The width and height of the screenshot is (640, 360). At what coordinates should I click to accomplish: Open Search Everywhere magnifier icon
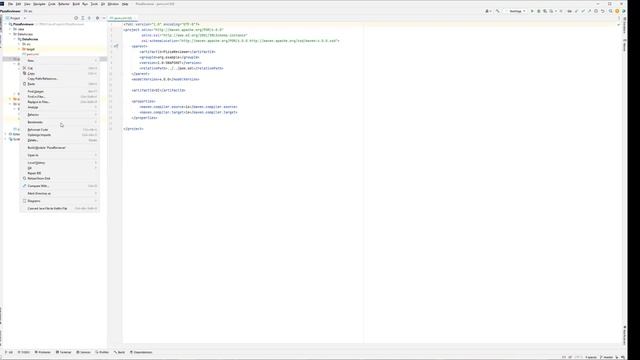[x=611, y=11]
